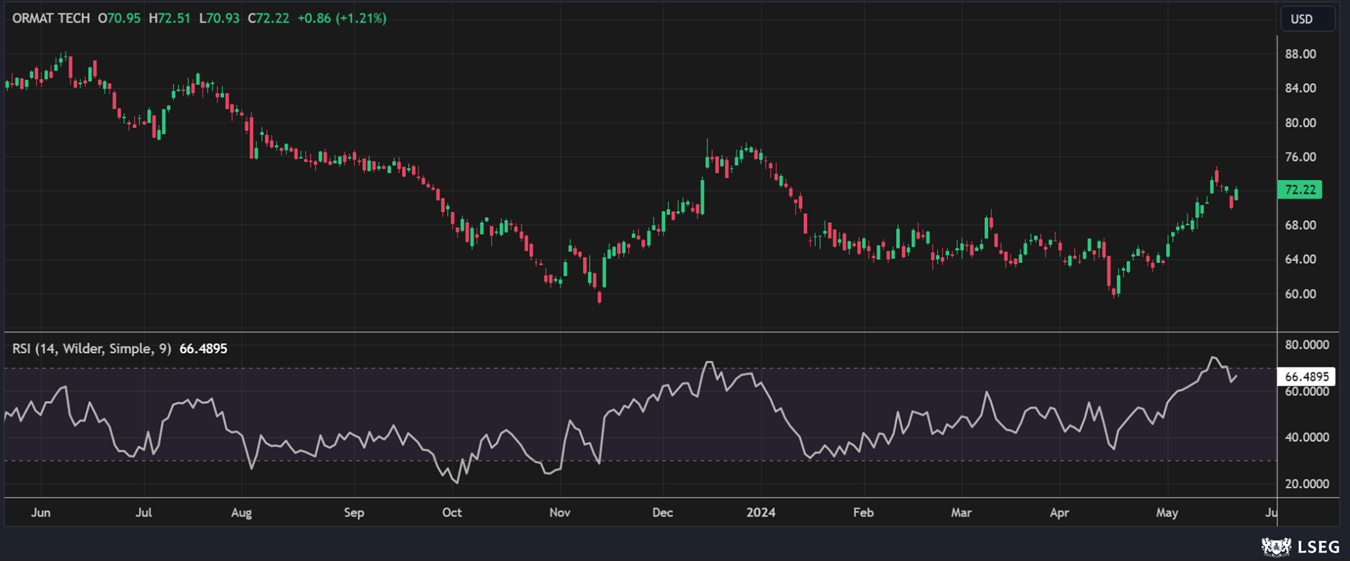Click the green 72.22 current price tag

click(1300, 190)
